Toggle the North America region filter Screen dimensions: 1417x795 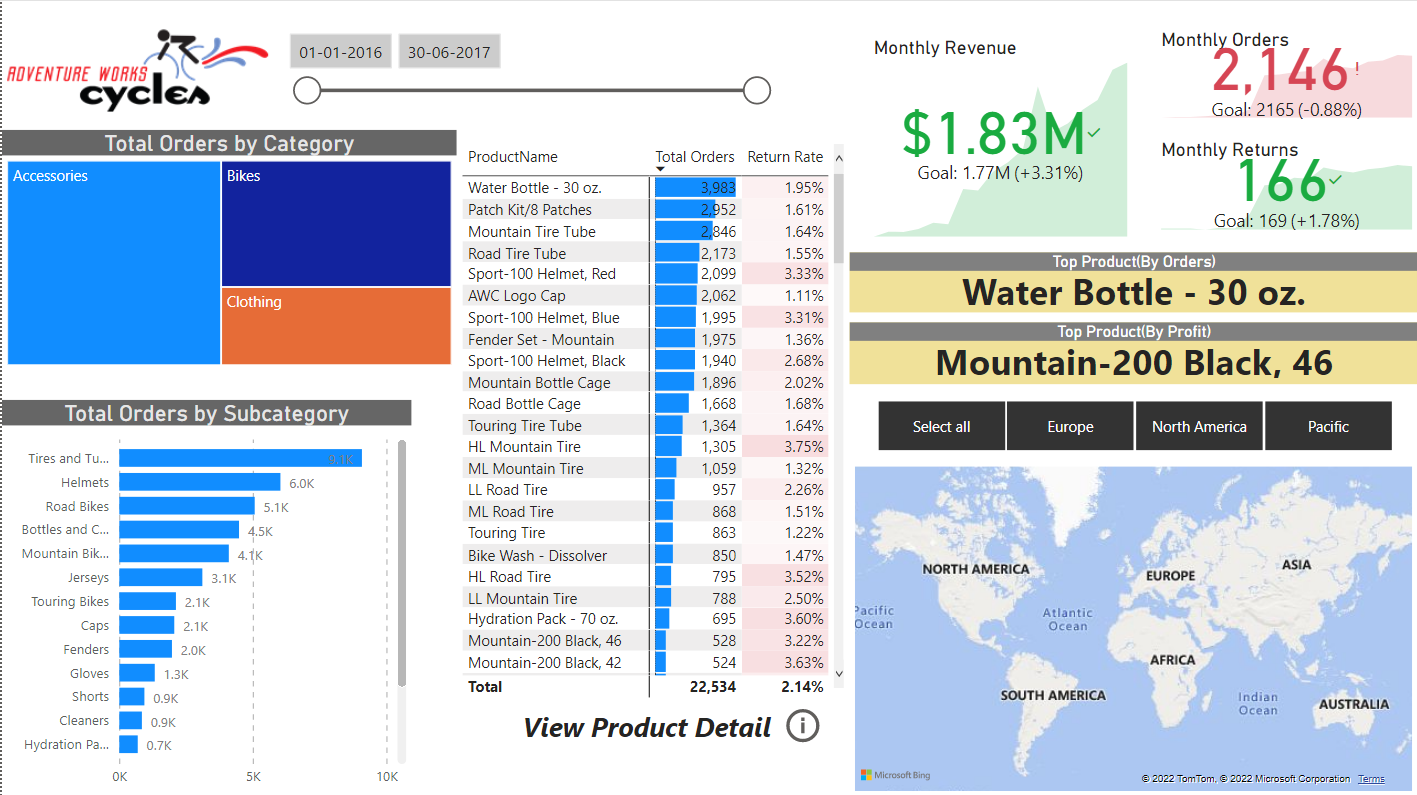coord(1199,425)
